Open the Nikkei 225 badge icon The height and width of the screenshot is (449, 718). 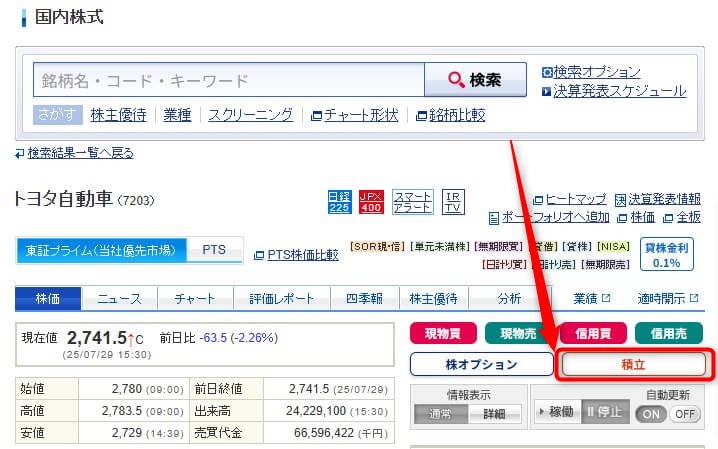coord(339,202)
